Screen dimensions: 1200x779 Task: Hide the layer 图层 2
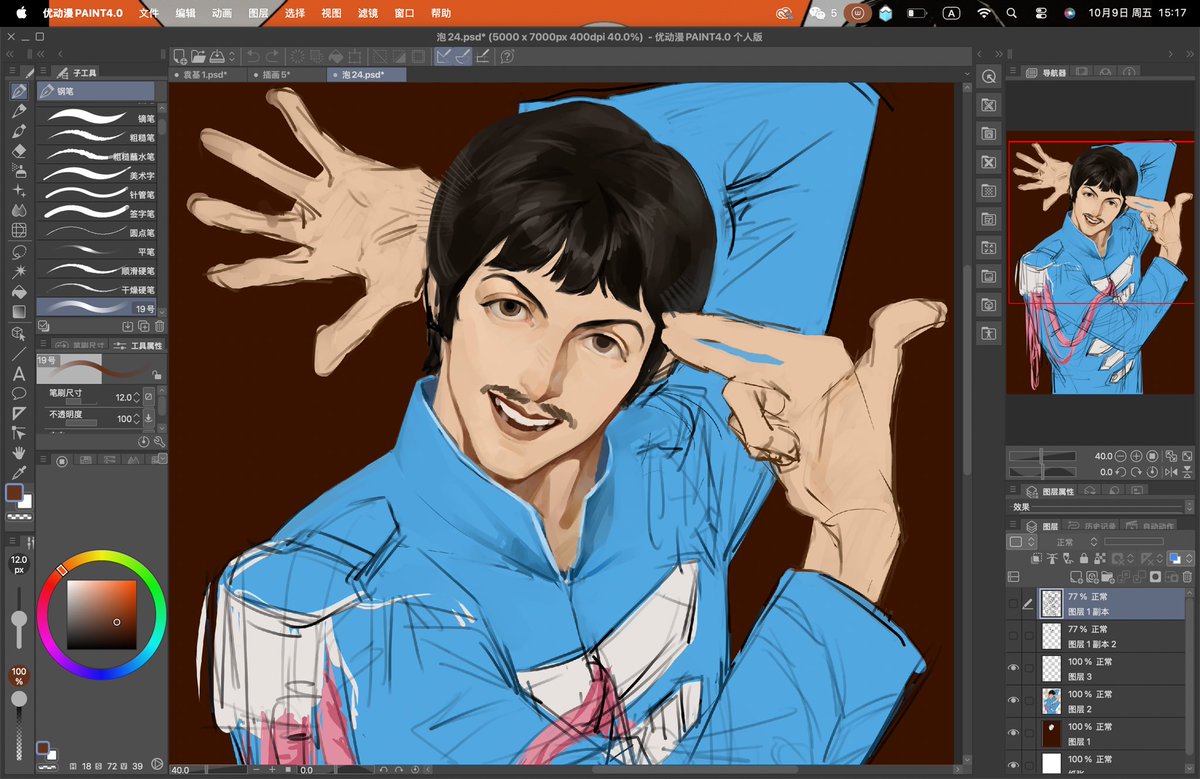[x=1014, y=700]
